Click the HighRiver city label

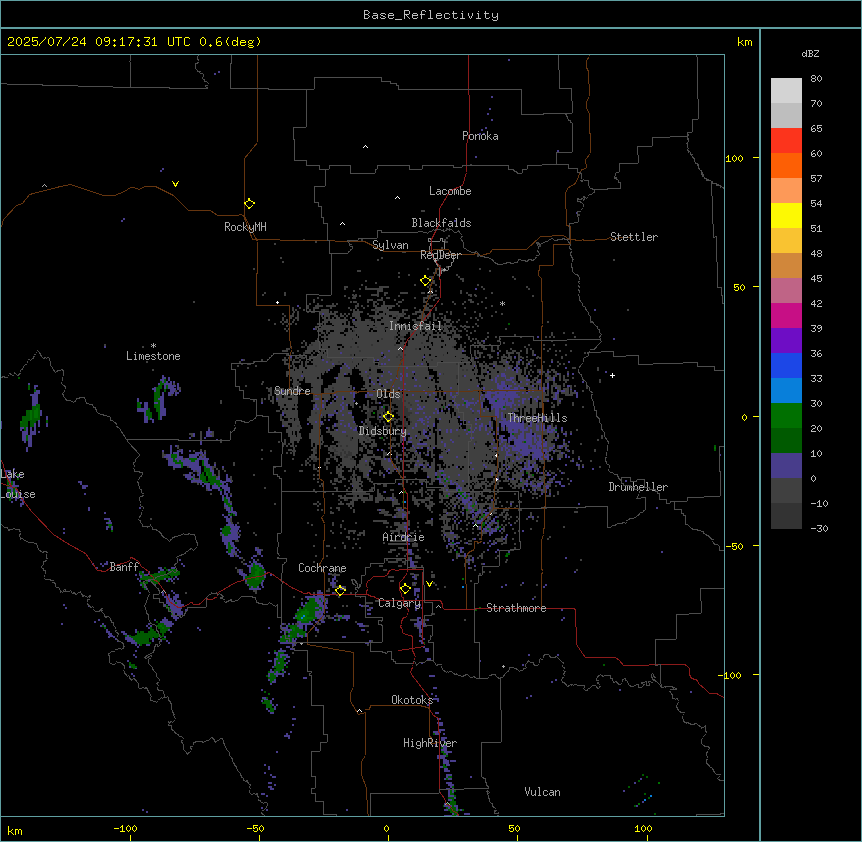click(430, 743)
